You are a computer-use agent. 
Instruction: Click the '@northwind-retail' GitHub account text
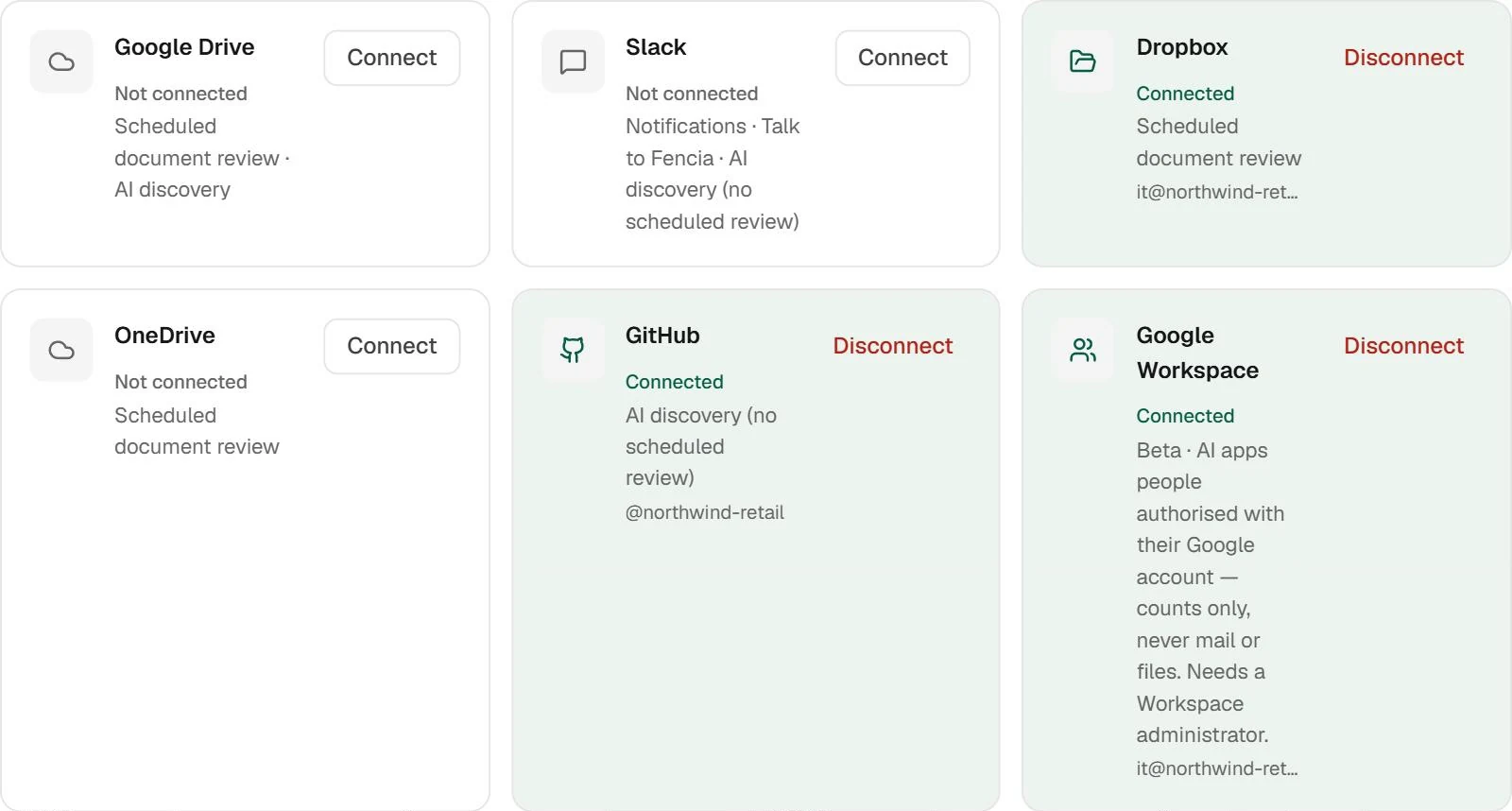point(705,512)
